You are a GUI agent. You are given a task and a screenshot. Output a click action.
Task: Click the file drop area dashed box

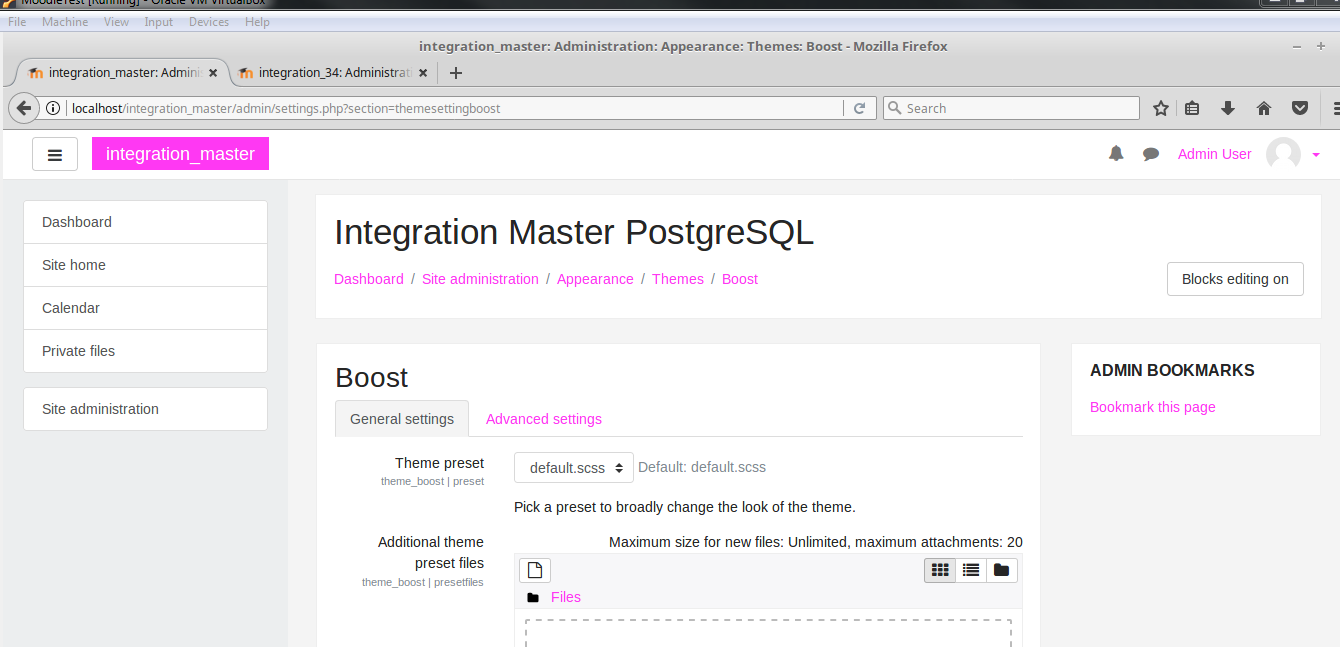(768, 633)
